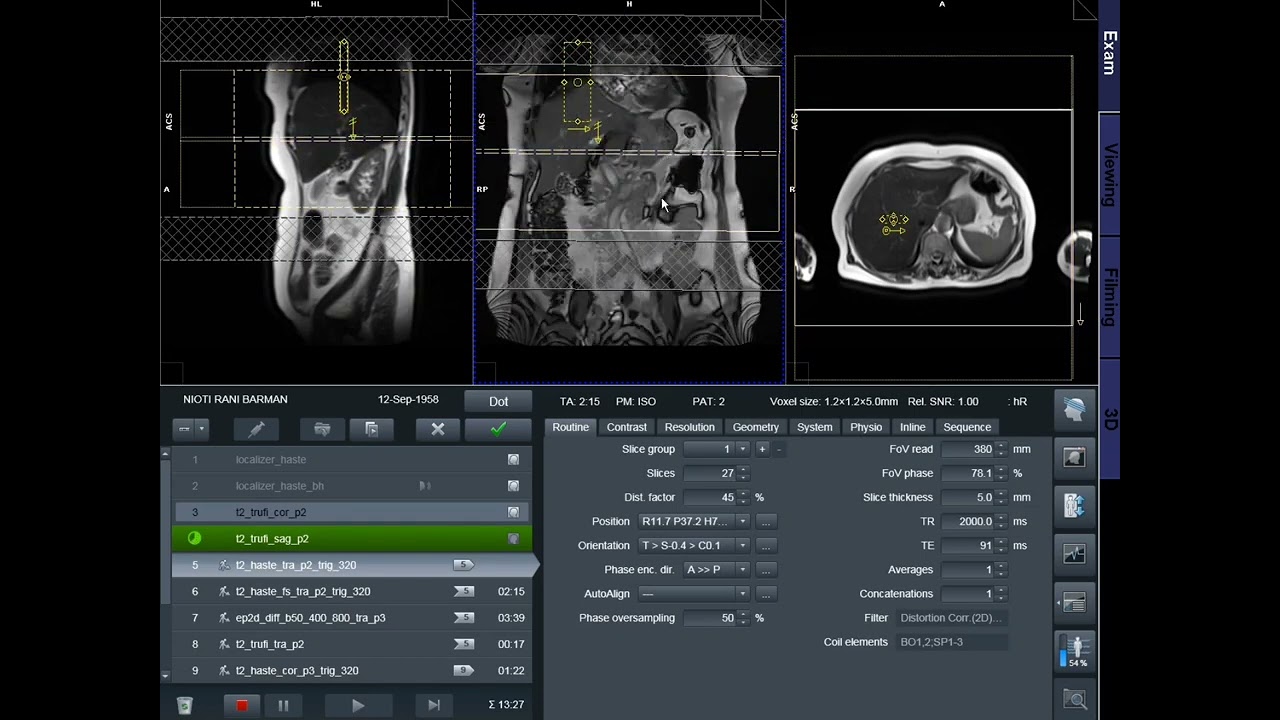Image resolution: width=1280 pixels, height=720 pixels.
Task: Expand the inline display panel icon
Action: 1074,602
